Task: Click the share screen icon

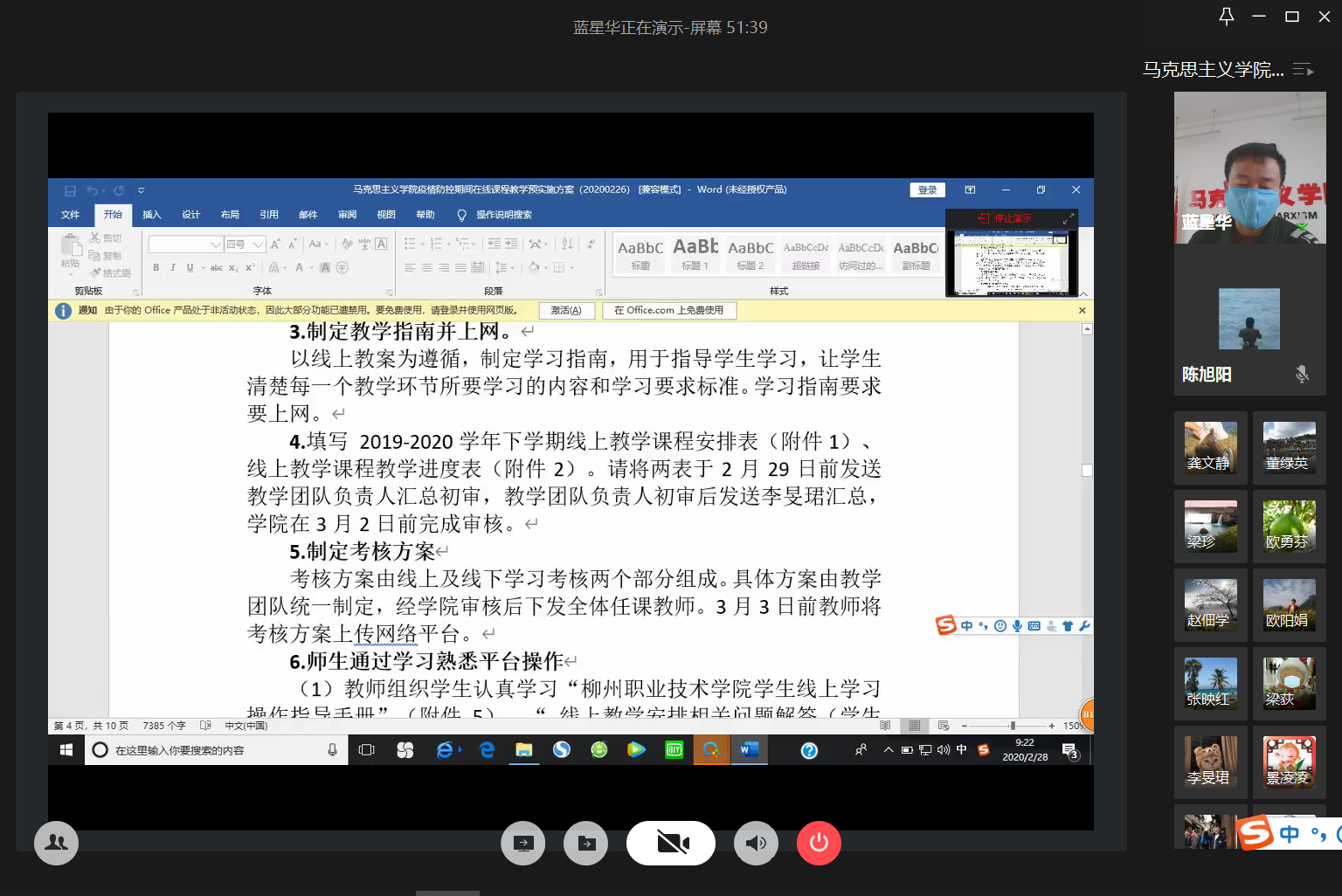Action: pos(522,843)
